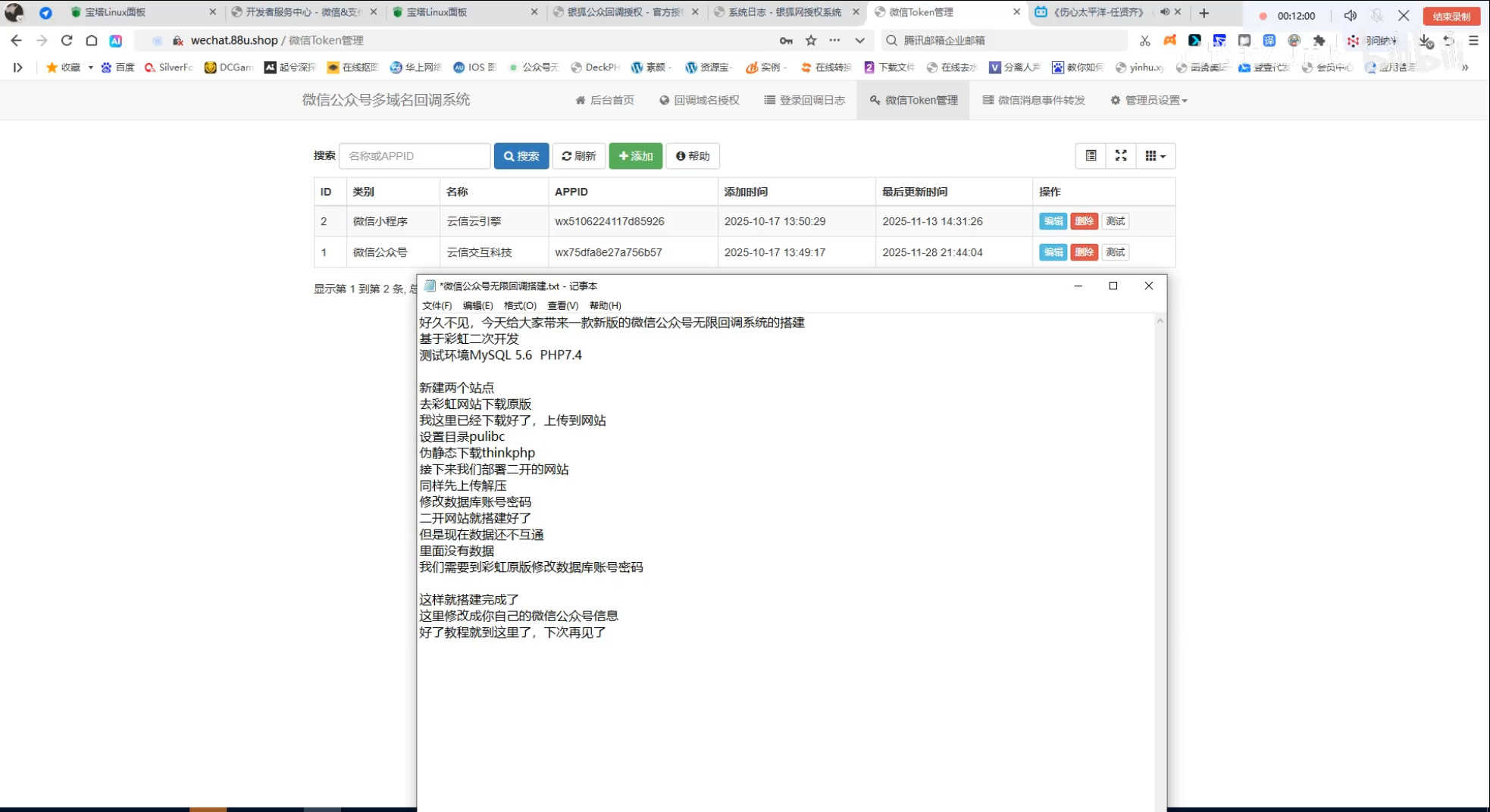The image size is (1490, 812).
Task: Click the globe icon for 回调域名授权
Action: (x=663, y=99)
